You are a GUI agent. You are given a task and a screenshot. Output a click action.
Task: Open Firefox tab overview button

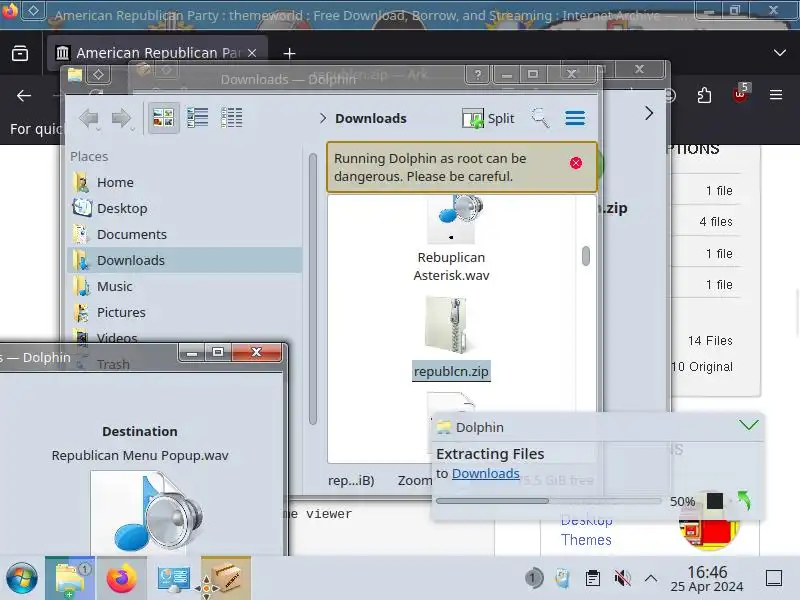pos(20,53)
